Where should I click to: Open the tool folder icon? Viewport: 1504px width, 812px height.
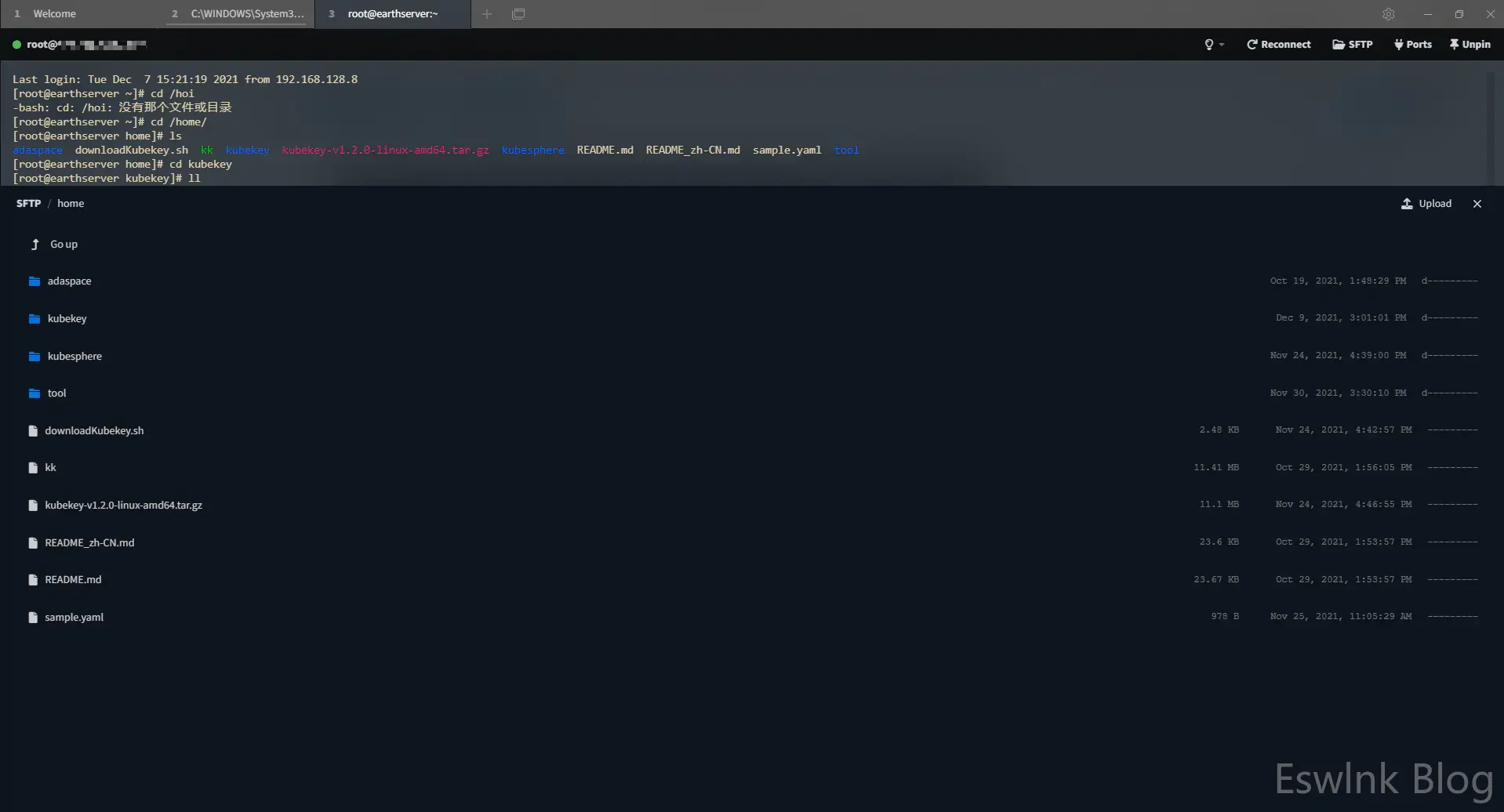pyautogui.click(x=35, y=393)
